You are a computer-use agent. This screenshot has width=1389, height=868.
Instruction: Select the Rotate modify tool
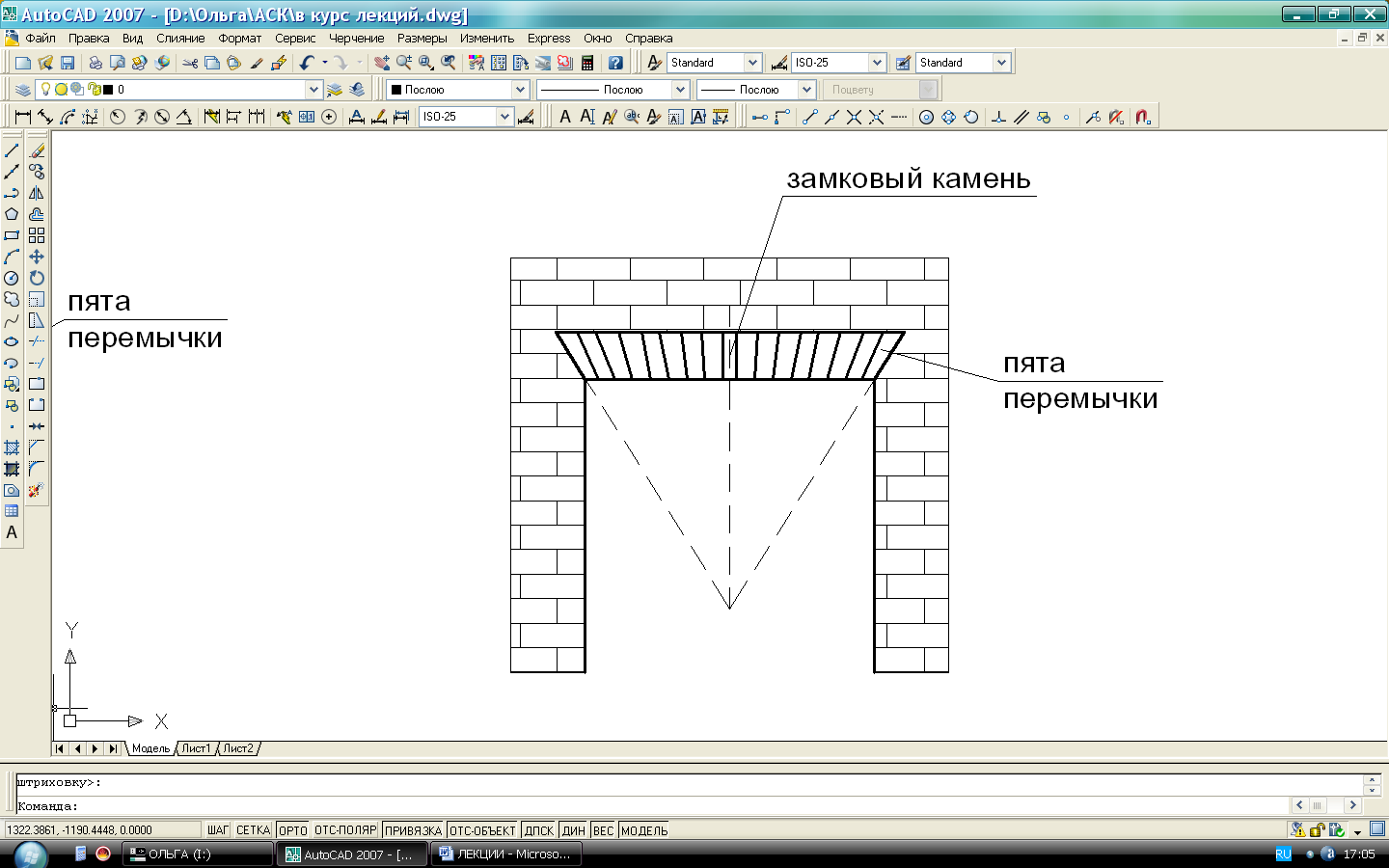point(37,278)
